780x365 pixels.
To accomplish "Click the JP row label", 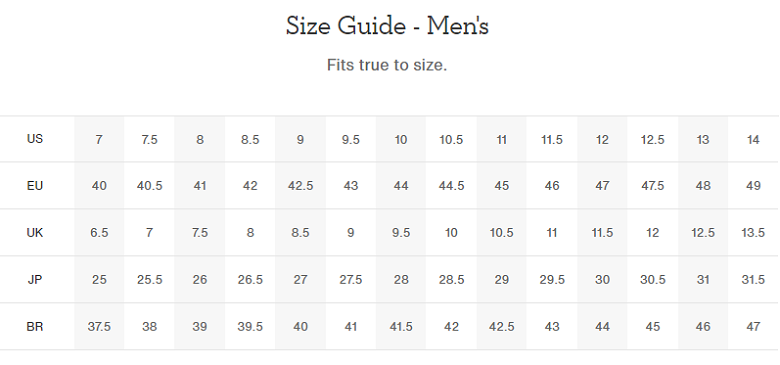I will pyautogui.click(x=35, y=280).
